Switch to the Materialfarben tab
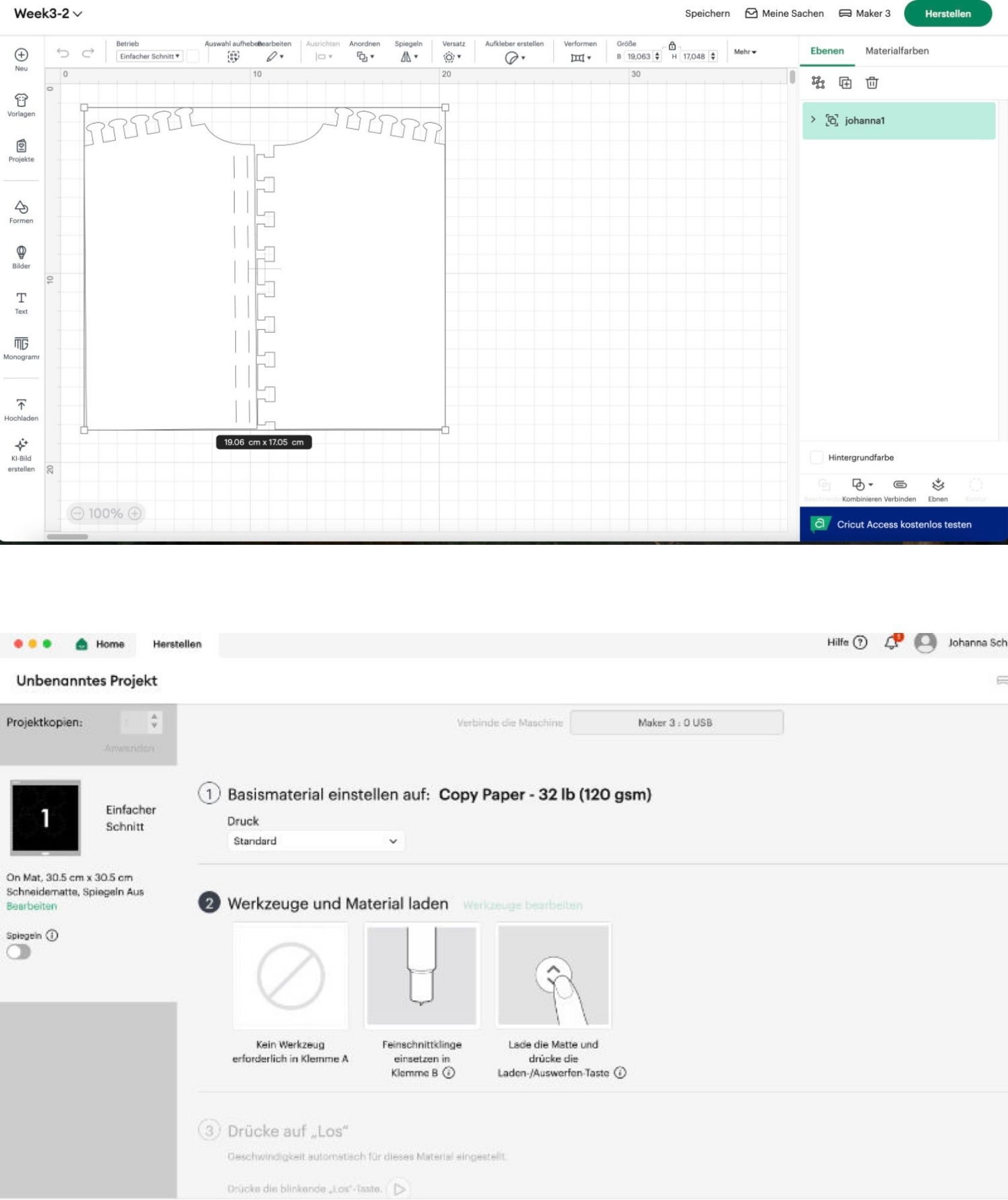1008x1200 pixels. tap(896, 51)
